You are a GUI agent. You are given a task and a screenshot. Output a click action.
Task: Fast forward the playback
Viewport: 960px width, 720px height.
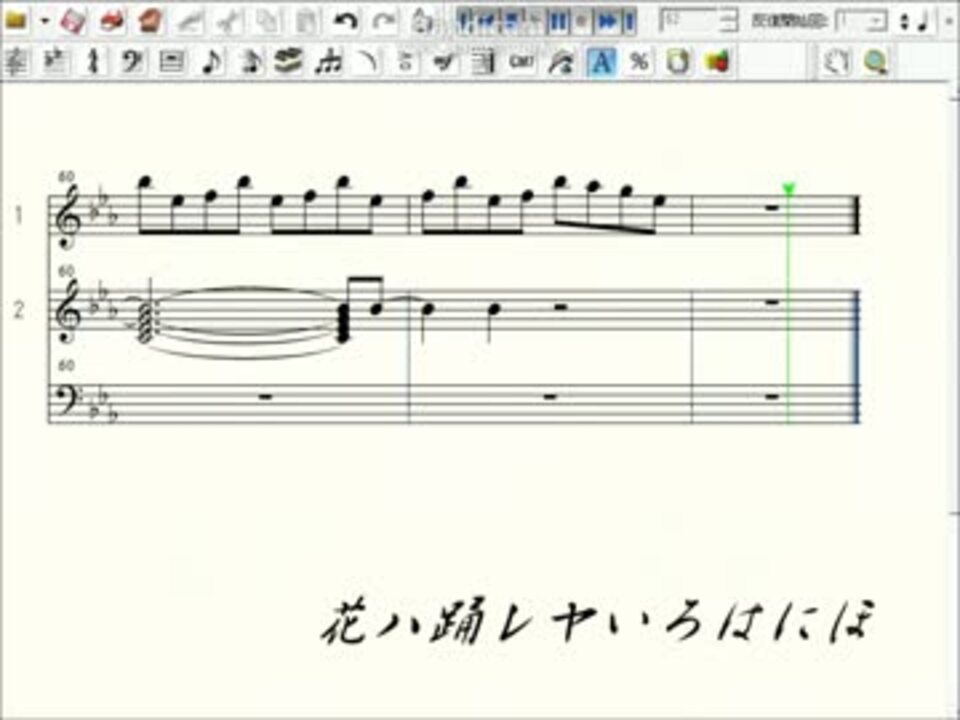[607, 22]
